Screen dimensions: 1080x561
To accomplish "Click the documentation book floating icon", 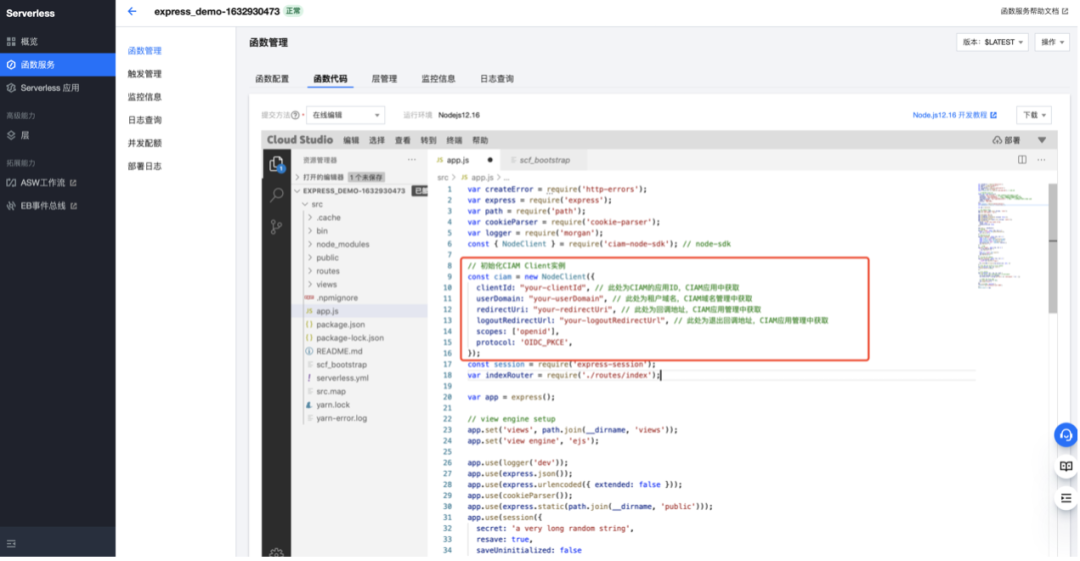I will [1066, 466].
